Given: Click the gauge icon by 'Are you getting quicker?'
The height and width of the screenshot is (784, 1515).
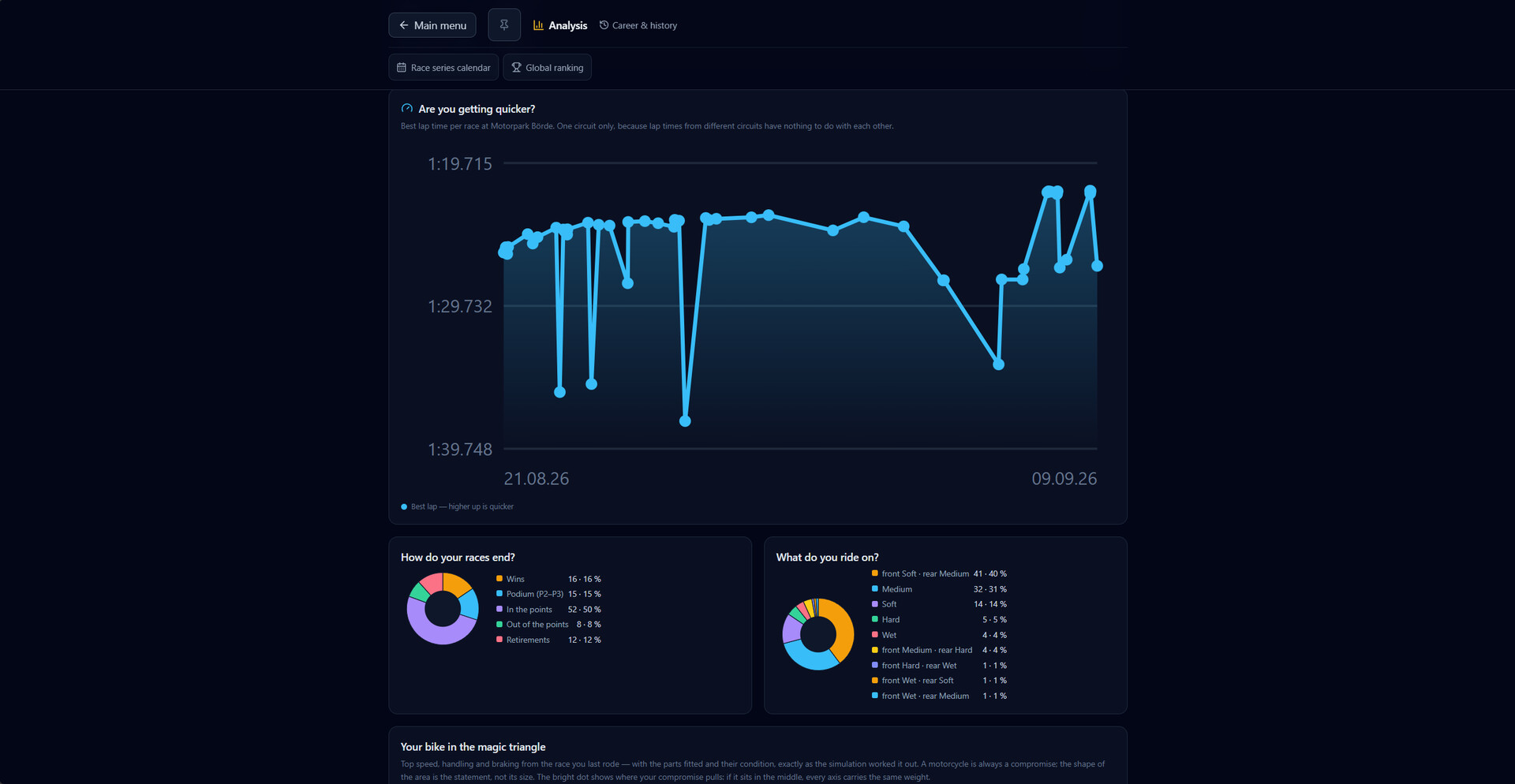Looking at the screenshot, I should click(x=407, y=109).
